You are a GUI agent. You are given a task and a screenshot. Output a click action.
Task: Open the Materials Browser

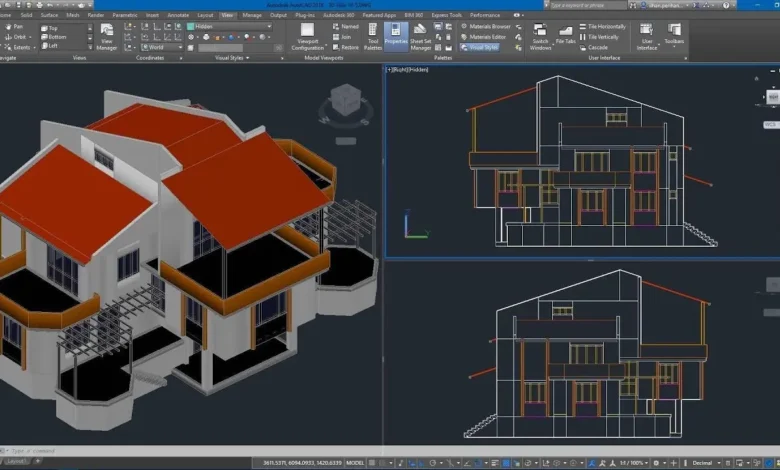coord(486,26)
